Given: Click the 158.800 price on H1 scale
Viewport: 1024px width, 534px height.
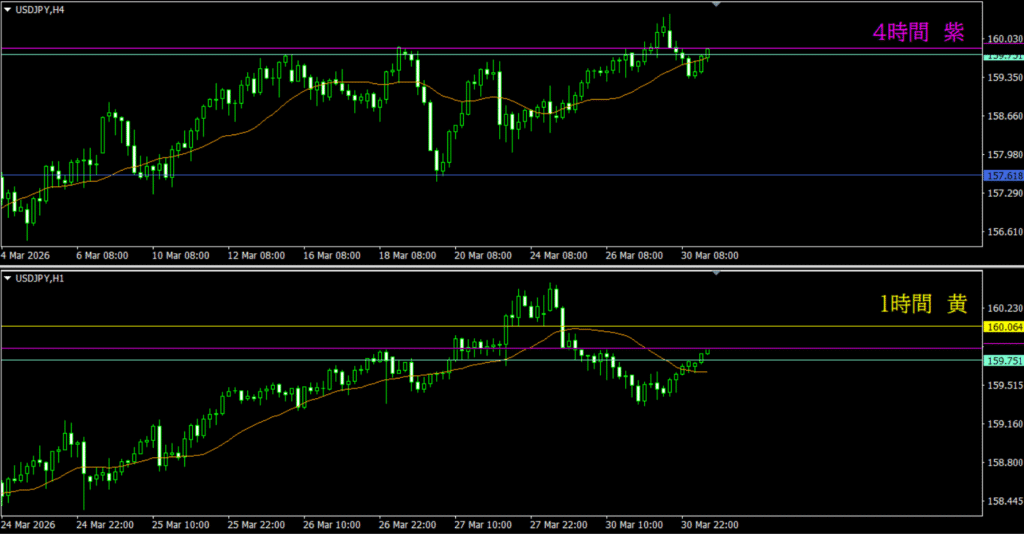Looking at the screenshot, I should coord(1003,463).
